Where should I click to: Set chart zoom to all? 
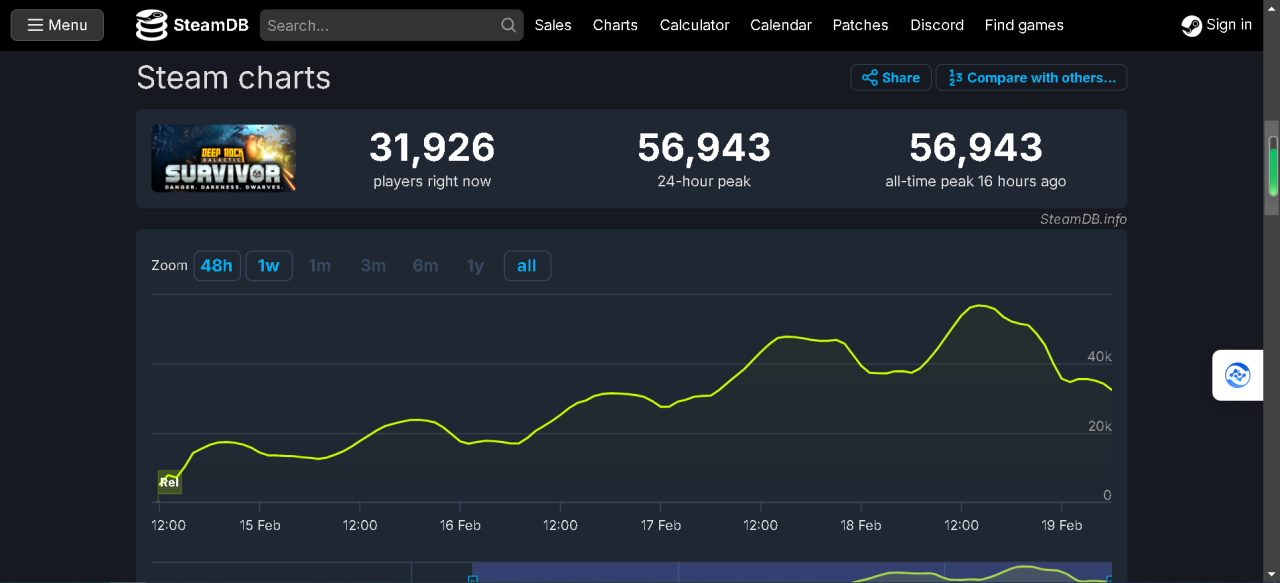click(x=527, y=266)
